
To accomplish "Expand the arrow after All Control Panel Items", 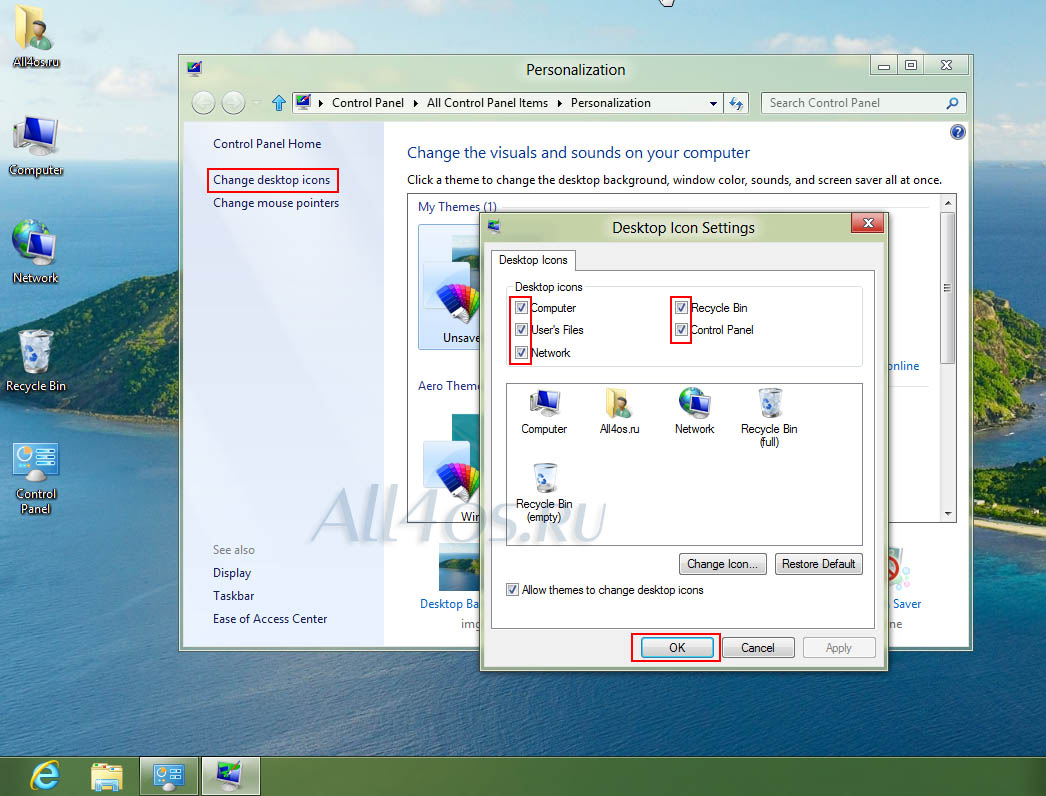I will point(559,103).
